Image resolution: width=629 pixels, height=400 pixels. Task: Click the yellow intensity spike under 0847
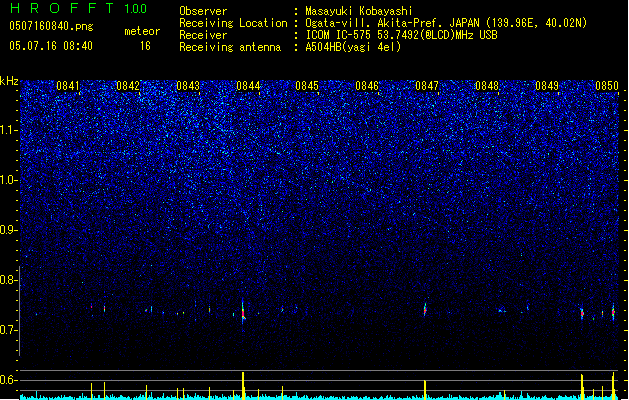click(425, 390)
